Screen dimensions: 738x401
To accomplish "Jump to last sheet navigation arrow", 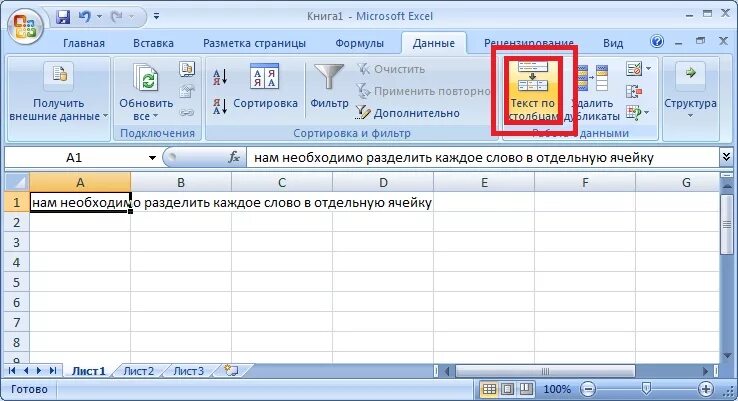I will click(x=53, y=370).
